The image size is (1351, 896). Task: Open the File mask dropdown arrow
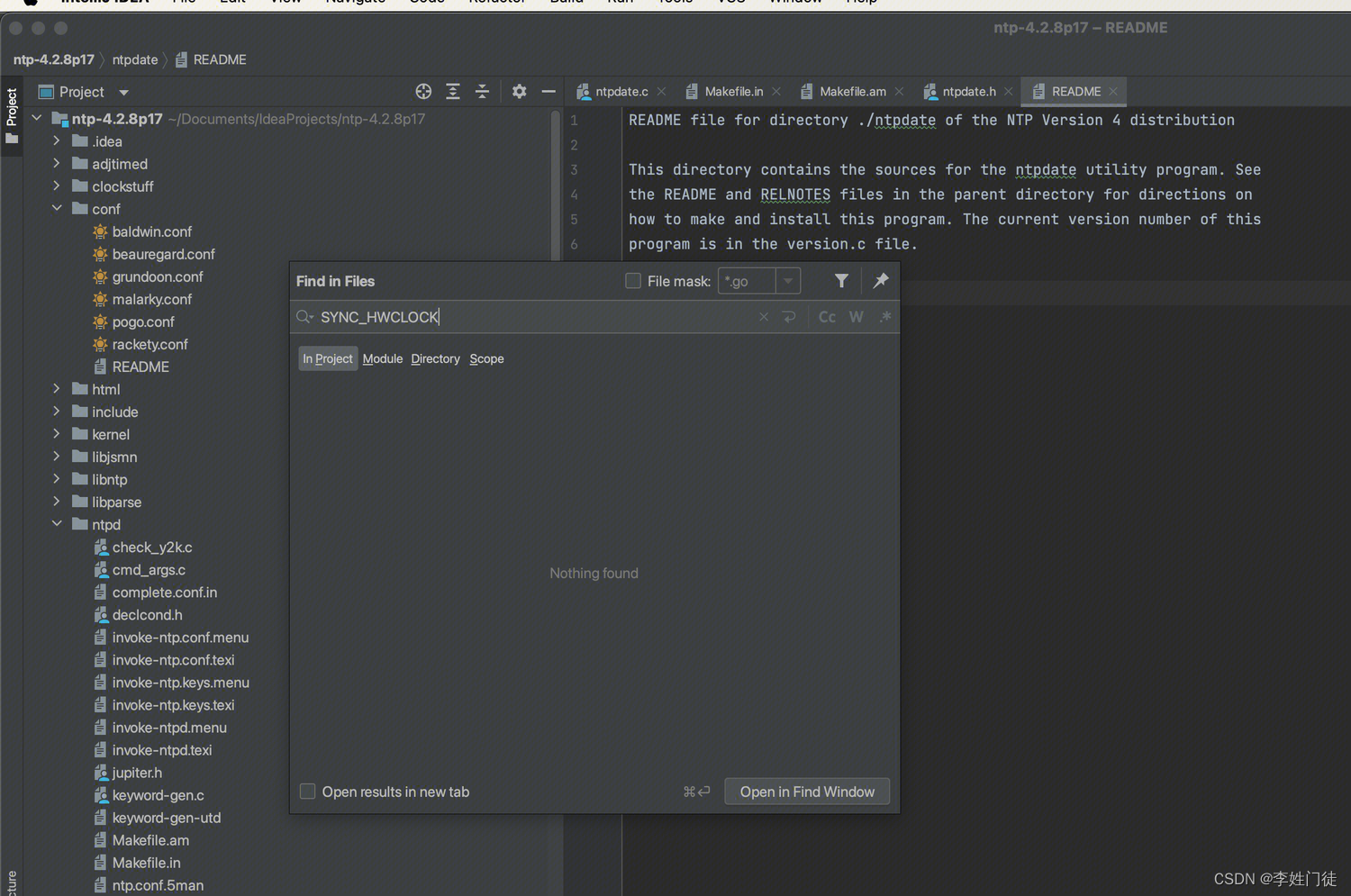point(788,281)
